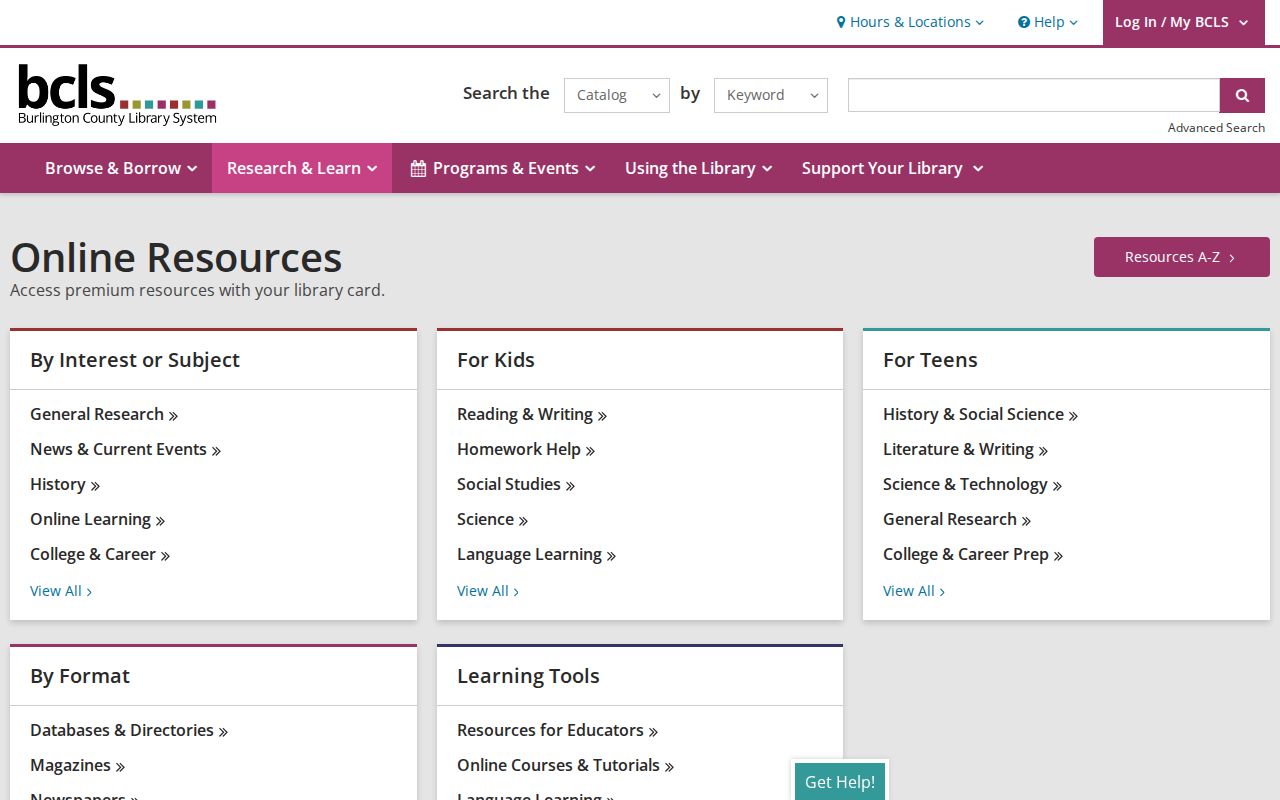The image size is (1280, 800).
Task: Open Language Learning in For Kids
Action: 537,554
